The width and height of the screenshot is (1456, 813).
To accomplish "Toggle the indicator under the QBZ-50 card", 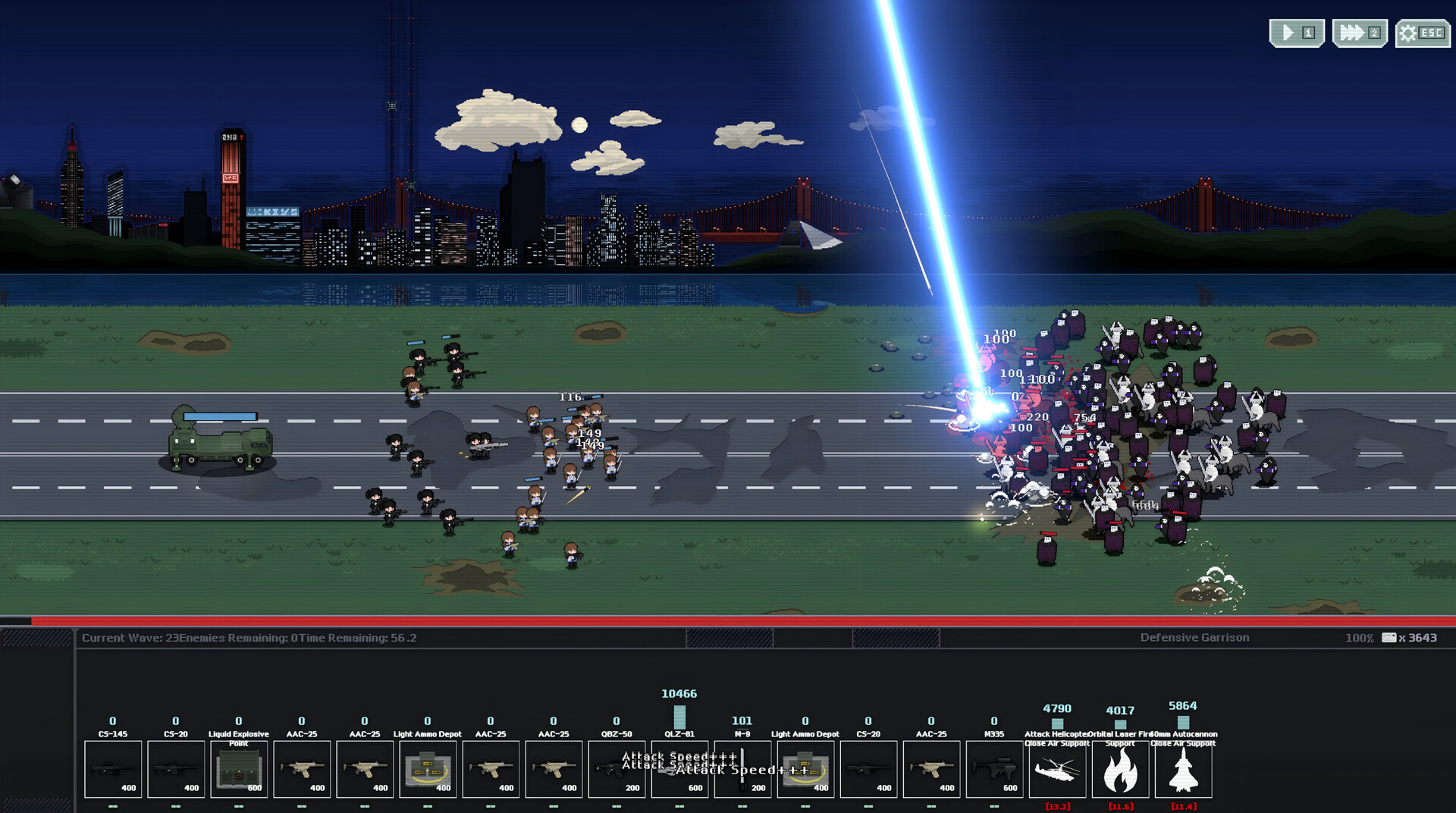I will 617,805.
